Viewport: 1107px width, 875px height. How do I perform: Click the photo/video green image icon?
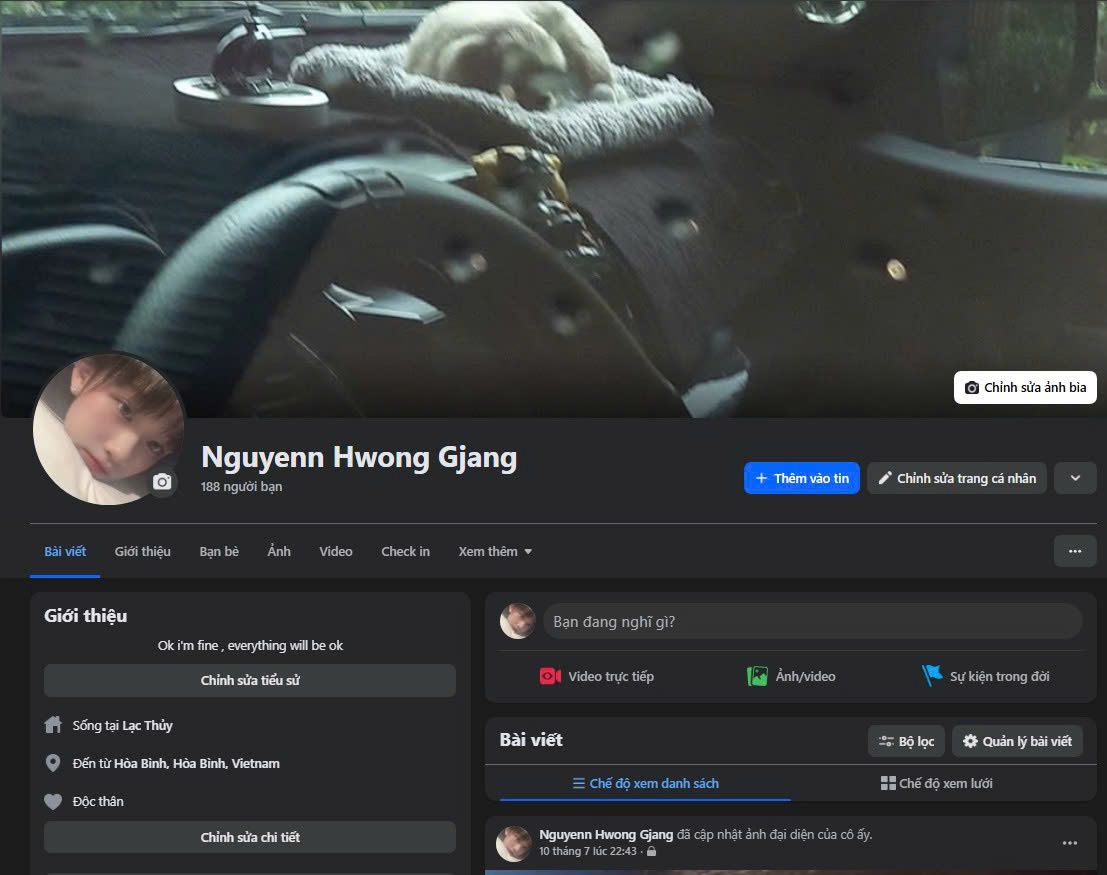pos(757,676)
